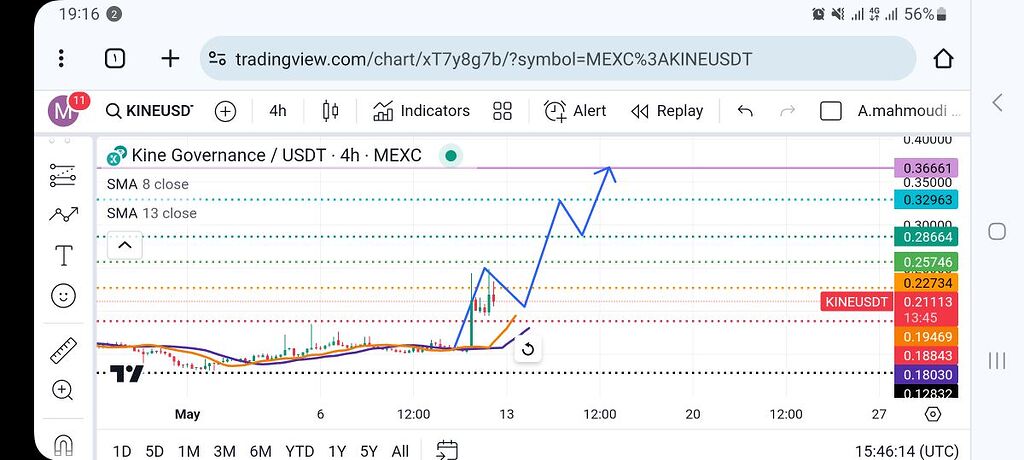Open the Indicators panel

pos(421,111)
